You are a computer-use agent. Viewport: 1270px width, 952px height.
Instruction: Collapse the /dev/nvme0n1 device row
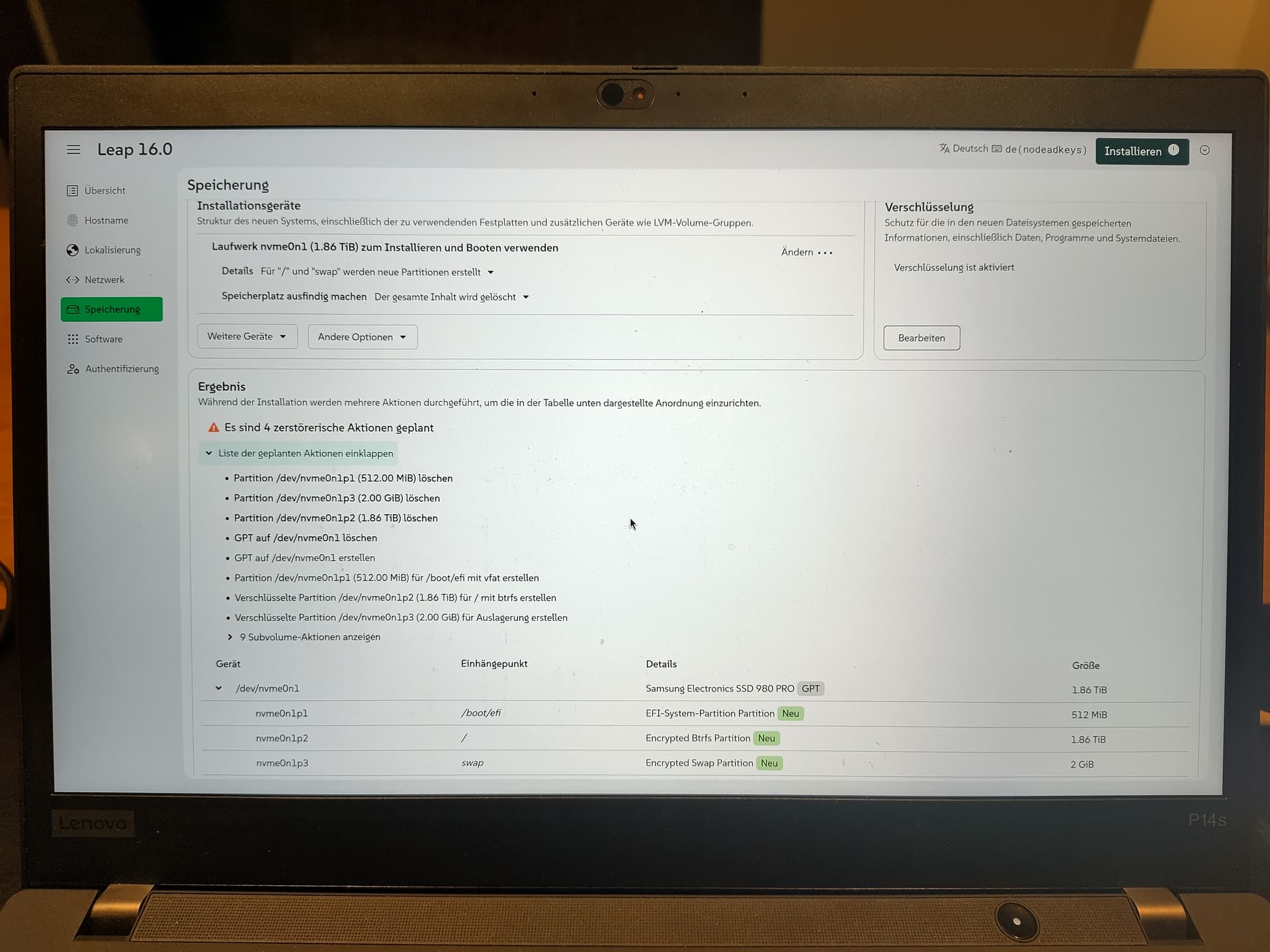tap(219, 688)
